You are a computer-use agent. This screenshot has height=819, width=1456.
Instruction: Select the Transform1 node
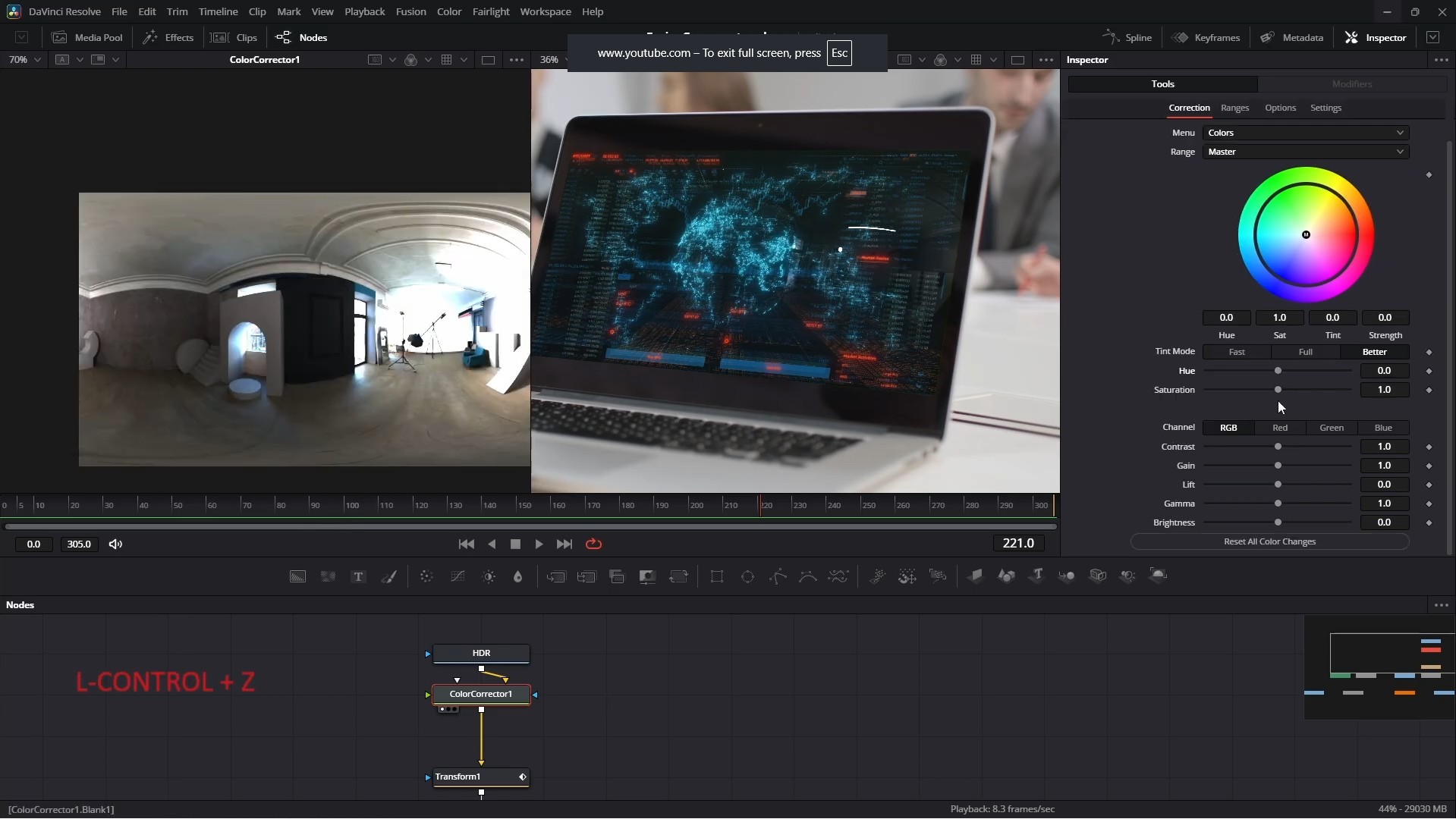point(481,777)
